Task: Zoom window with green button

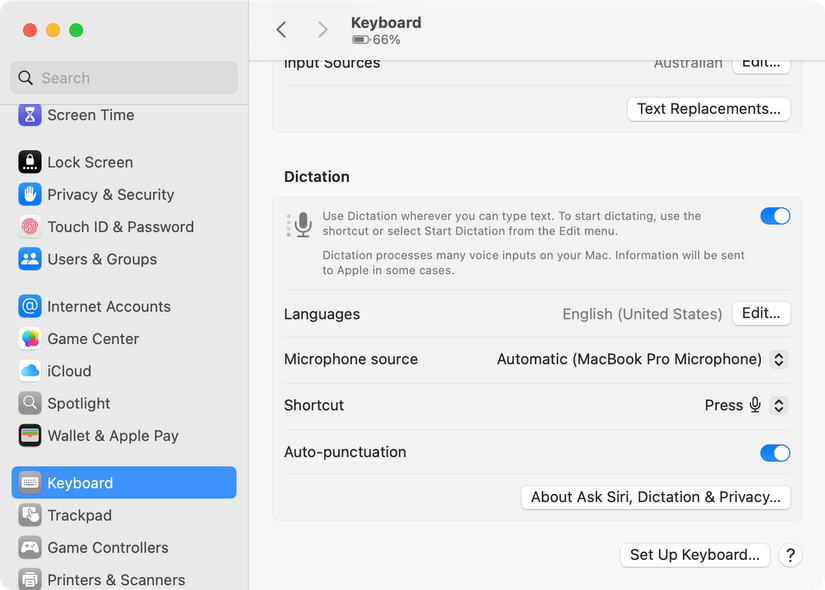Action: 76,30
